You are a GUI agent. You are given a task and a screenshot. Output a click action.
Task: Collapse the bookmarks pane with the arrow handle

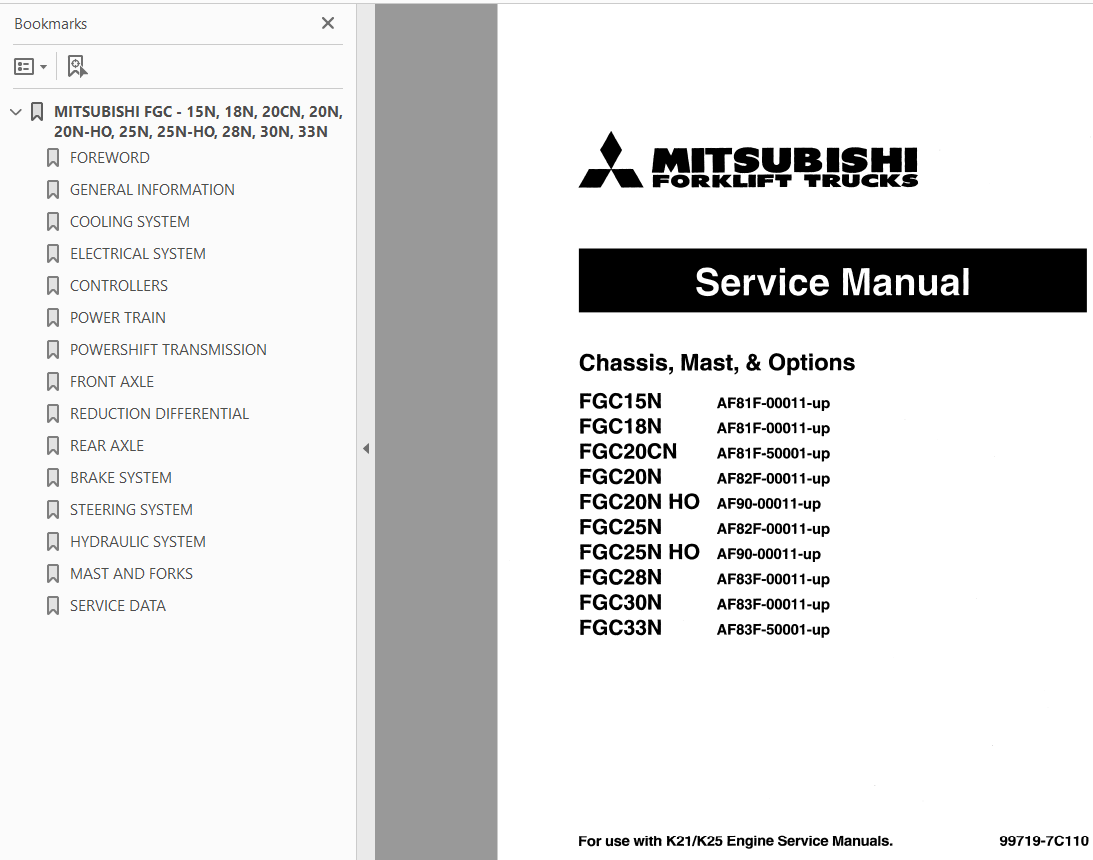coord(366,449)
